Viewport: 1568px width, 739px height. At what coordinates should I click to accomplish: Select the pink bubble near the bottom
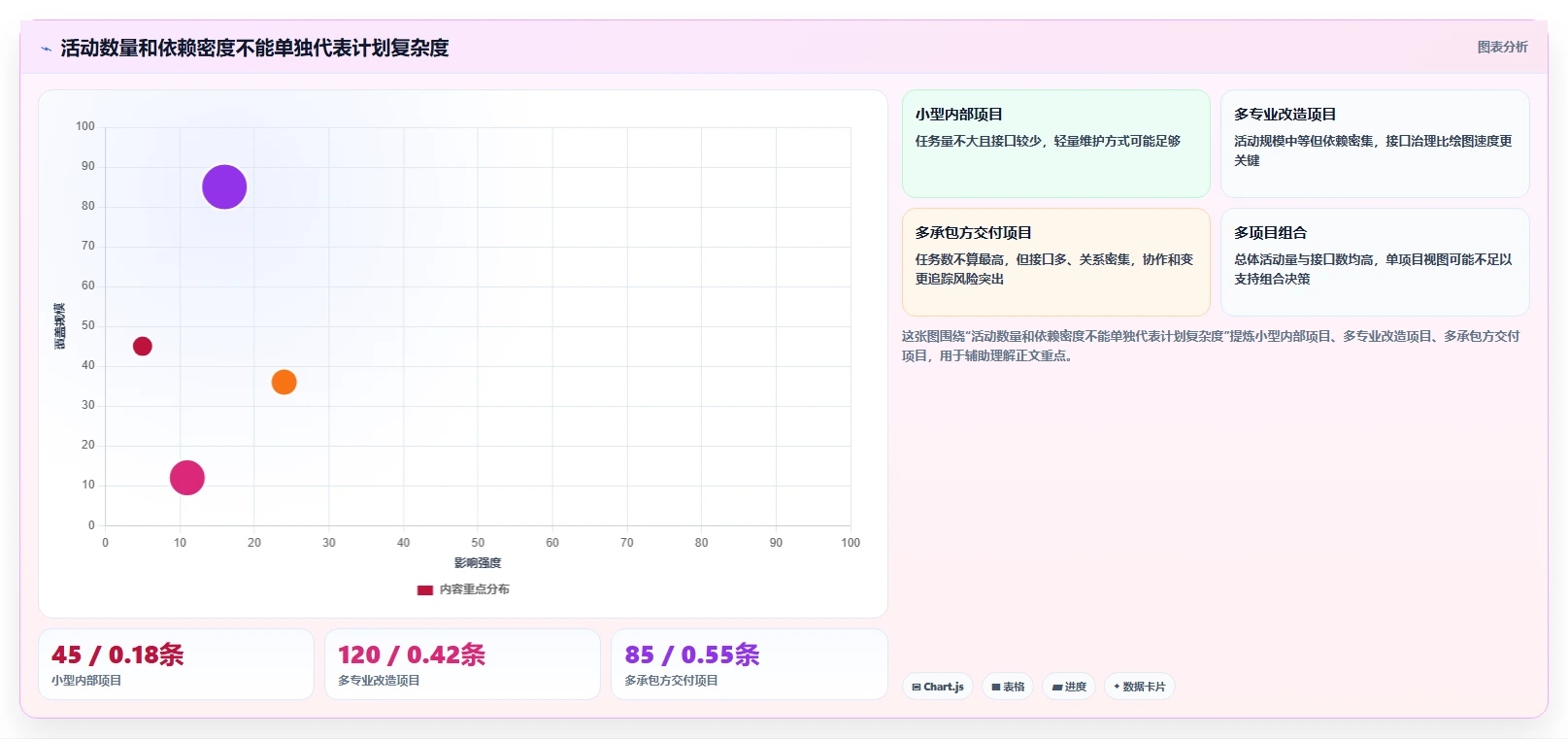(187, 477)
